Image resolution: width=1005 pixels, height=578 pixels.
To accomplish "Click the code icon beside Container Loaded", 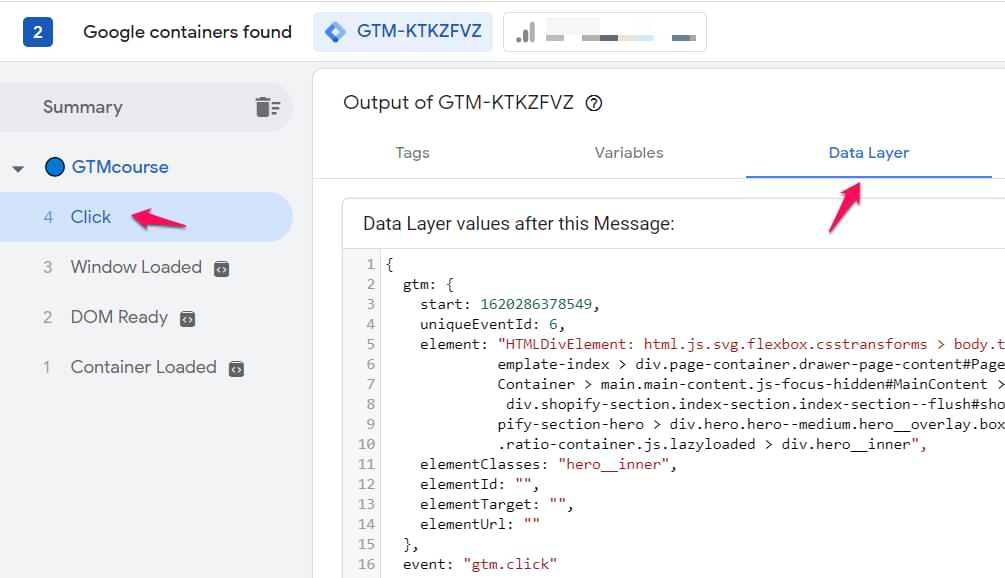I will tap(236, 369).
